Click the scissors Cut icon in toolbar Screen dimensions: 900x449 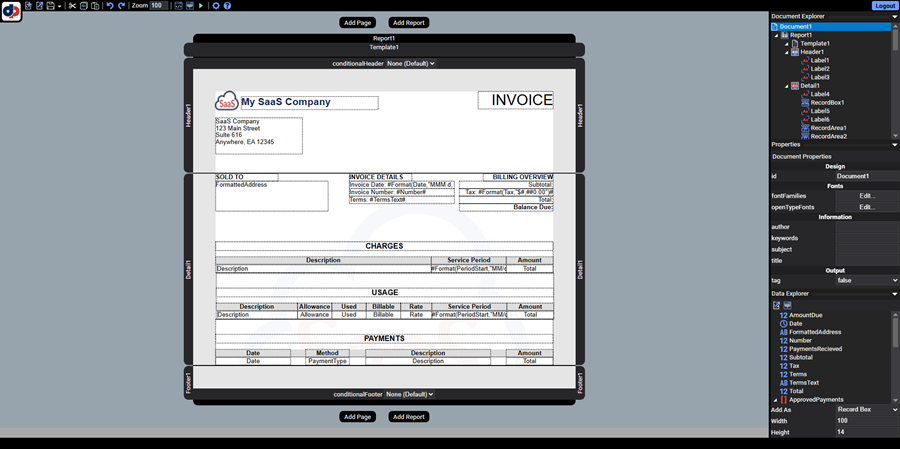tap(72, 6)
